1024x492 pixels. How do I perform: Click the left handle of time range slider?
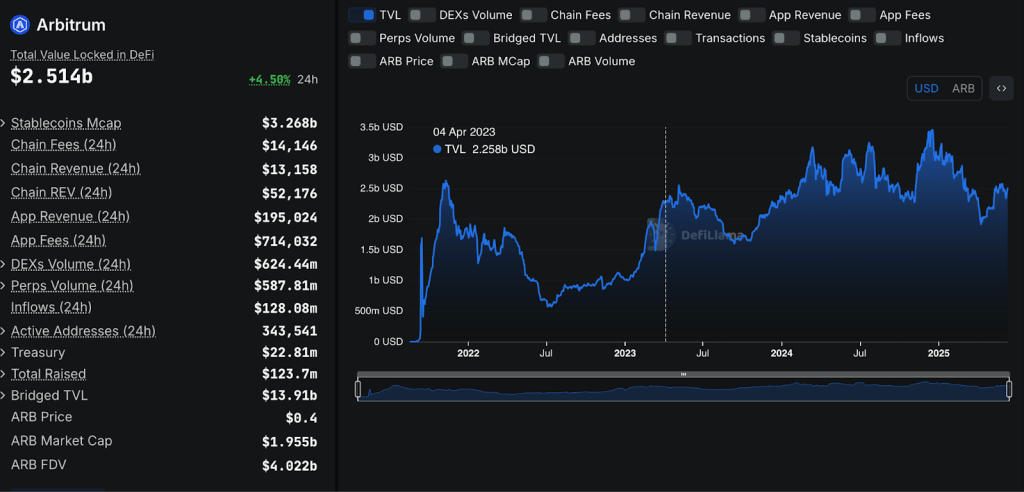[358, 389]
